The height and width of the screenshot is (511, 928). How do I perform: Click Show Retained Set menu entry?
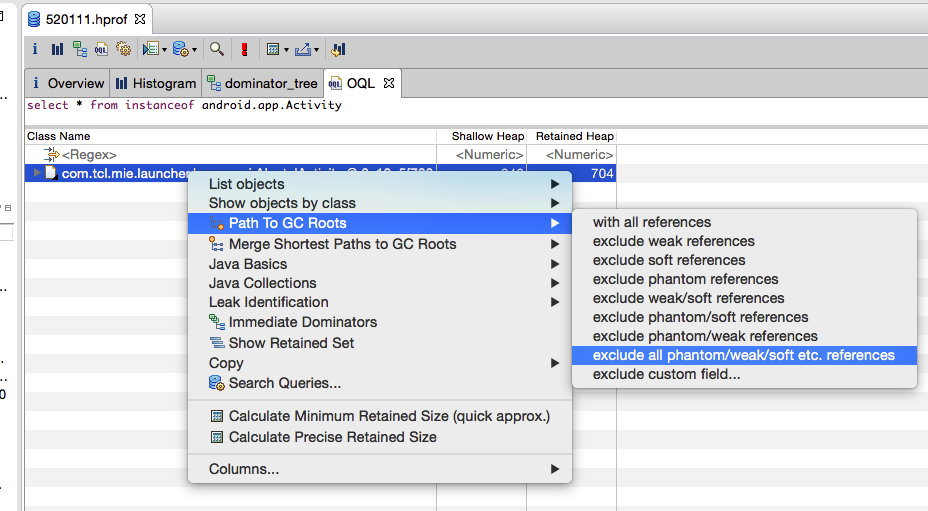click(x=291, y=343)
